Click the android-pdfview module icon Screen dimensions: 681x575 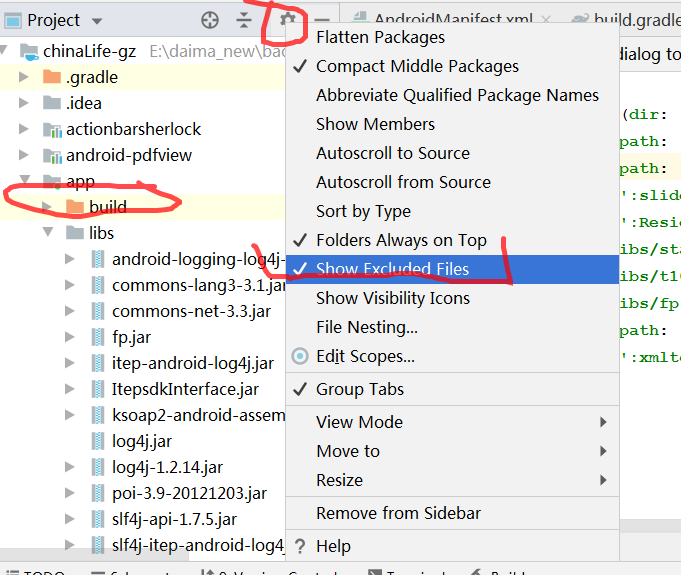coord(53,155)
